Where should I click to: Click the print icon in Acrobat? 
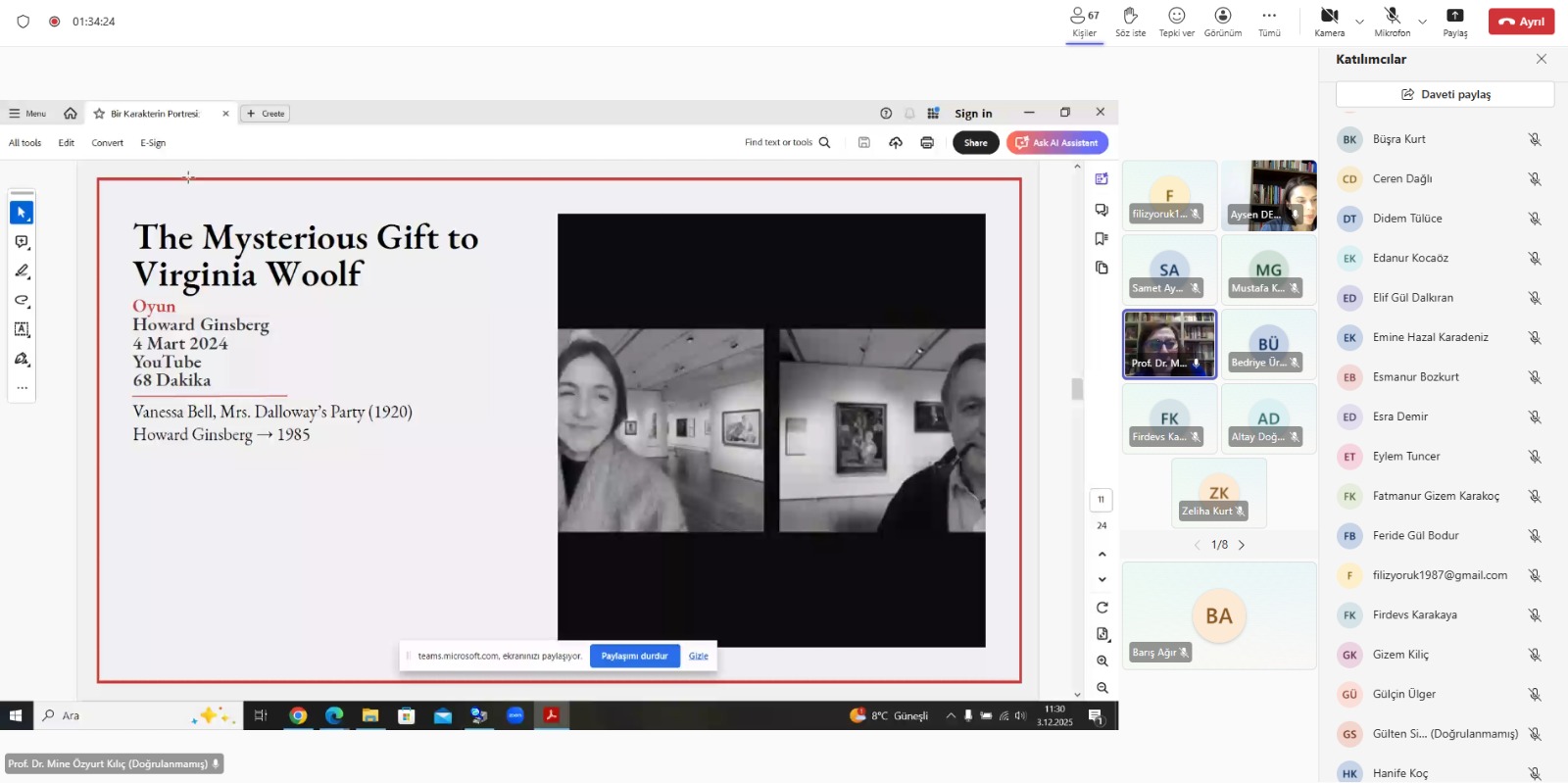[927, 143]
